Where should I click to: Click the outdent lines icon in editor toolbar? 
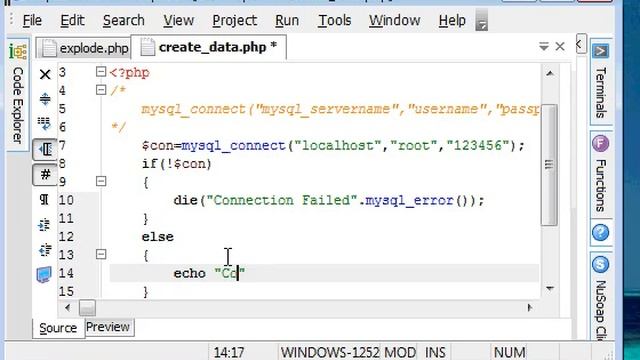tap(44, 250)
